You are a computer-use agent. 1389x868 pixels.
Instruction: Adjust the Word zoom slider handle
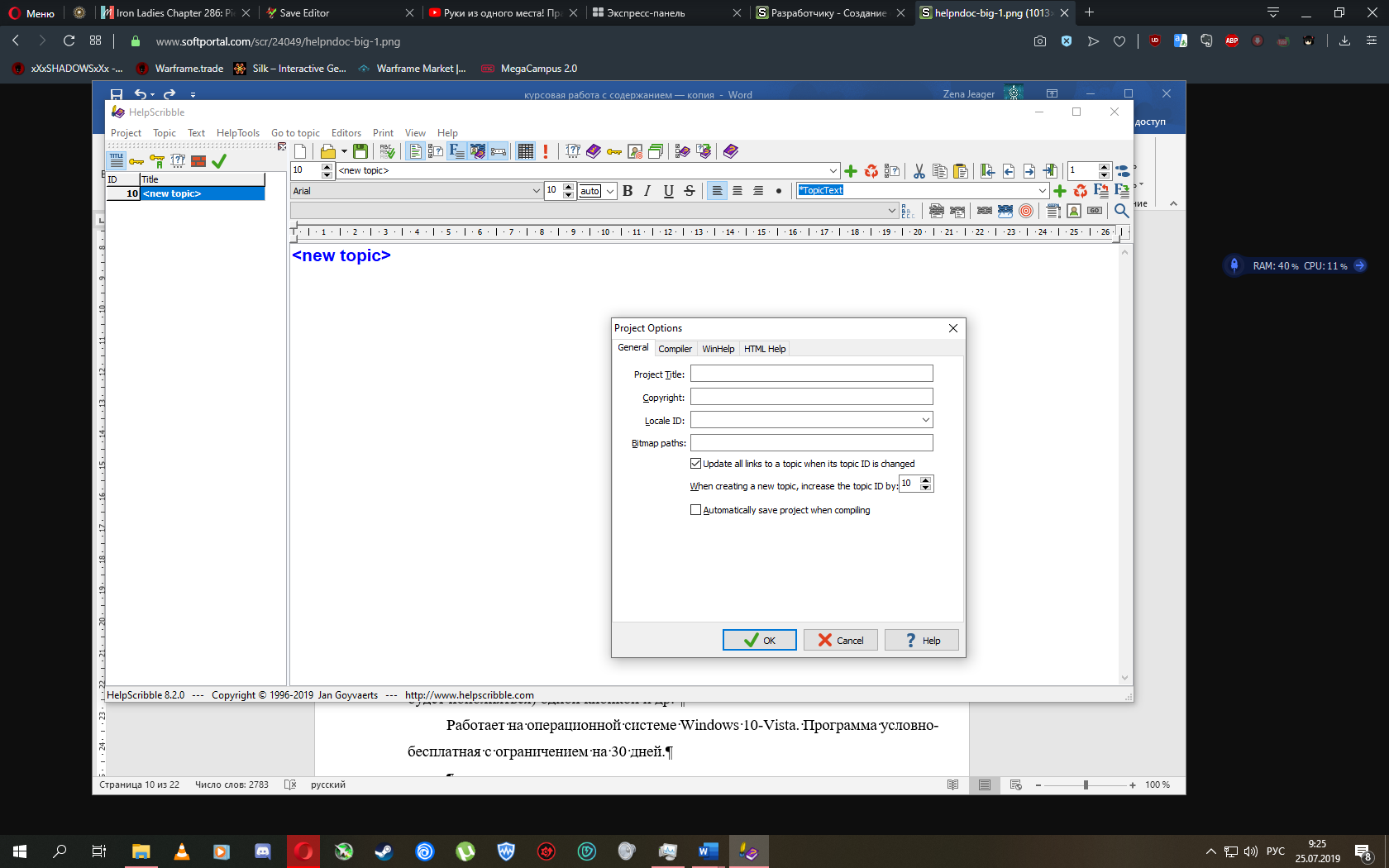coord(1086,785)
